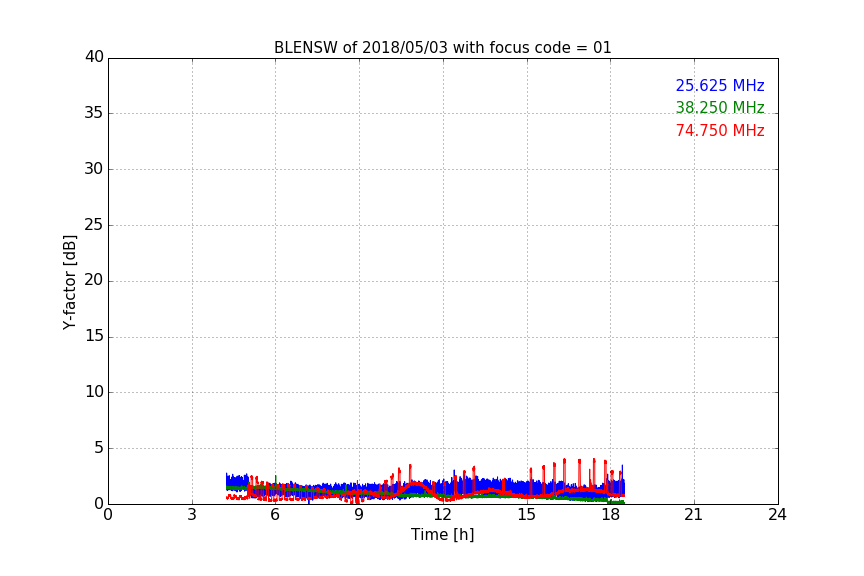Click the 'Y-factor [dB]' axis label

coord(69,282)
